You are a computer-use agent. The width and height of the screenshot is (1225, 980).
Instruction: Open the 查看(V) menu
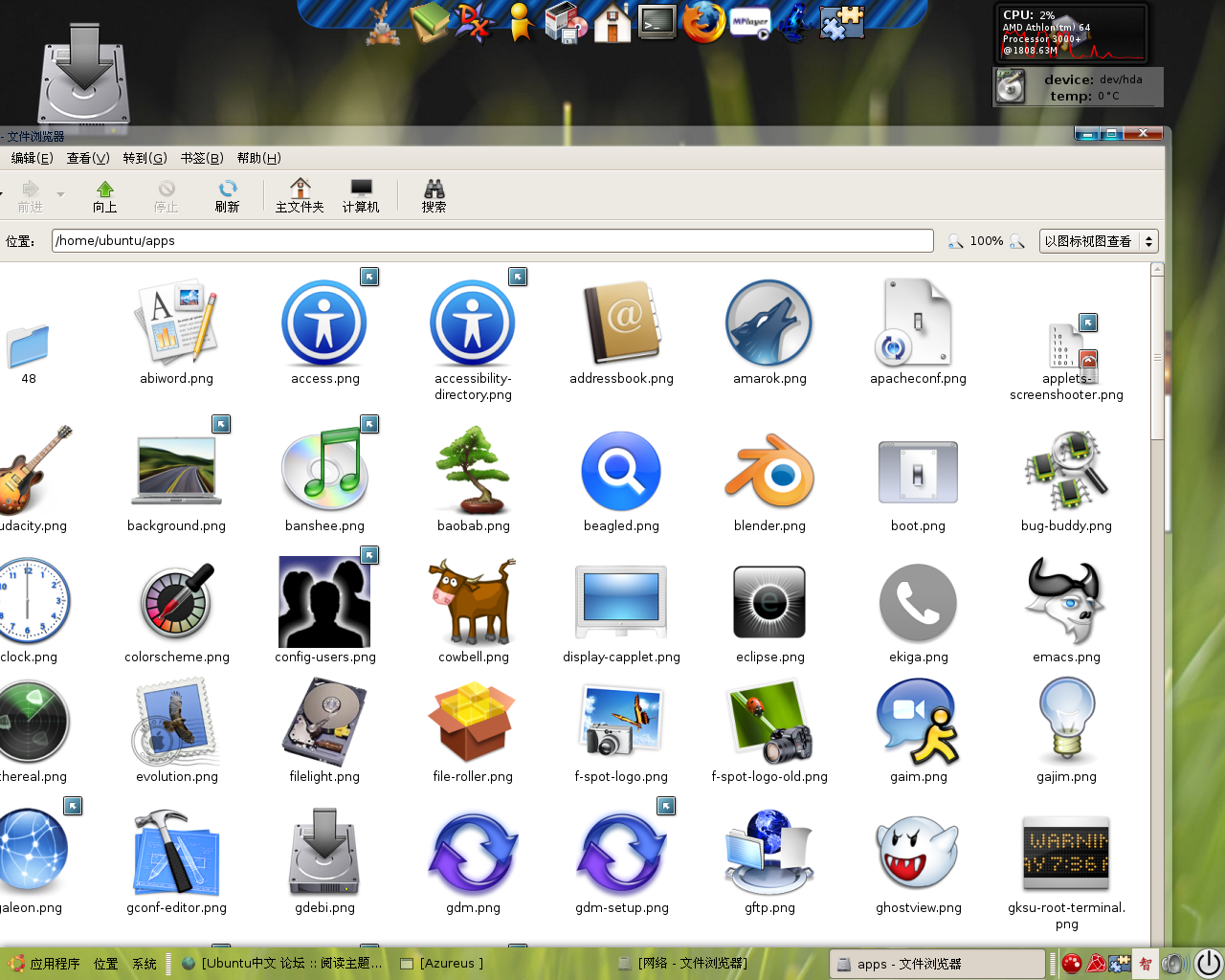[88, 158]
